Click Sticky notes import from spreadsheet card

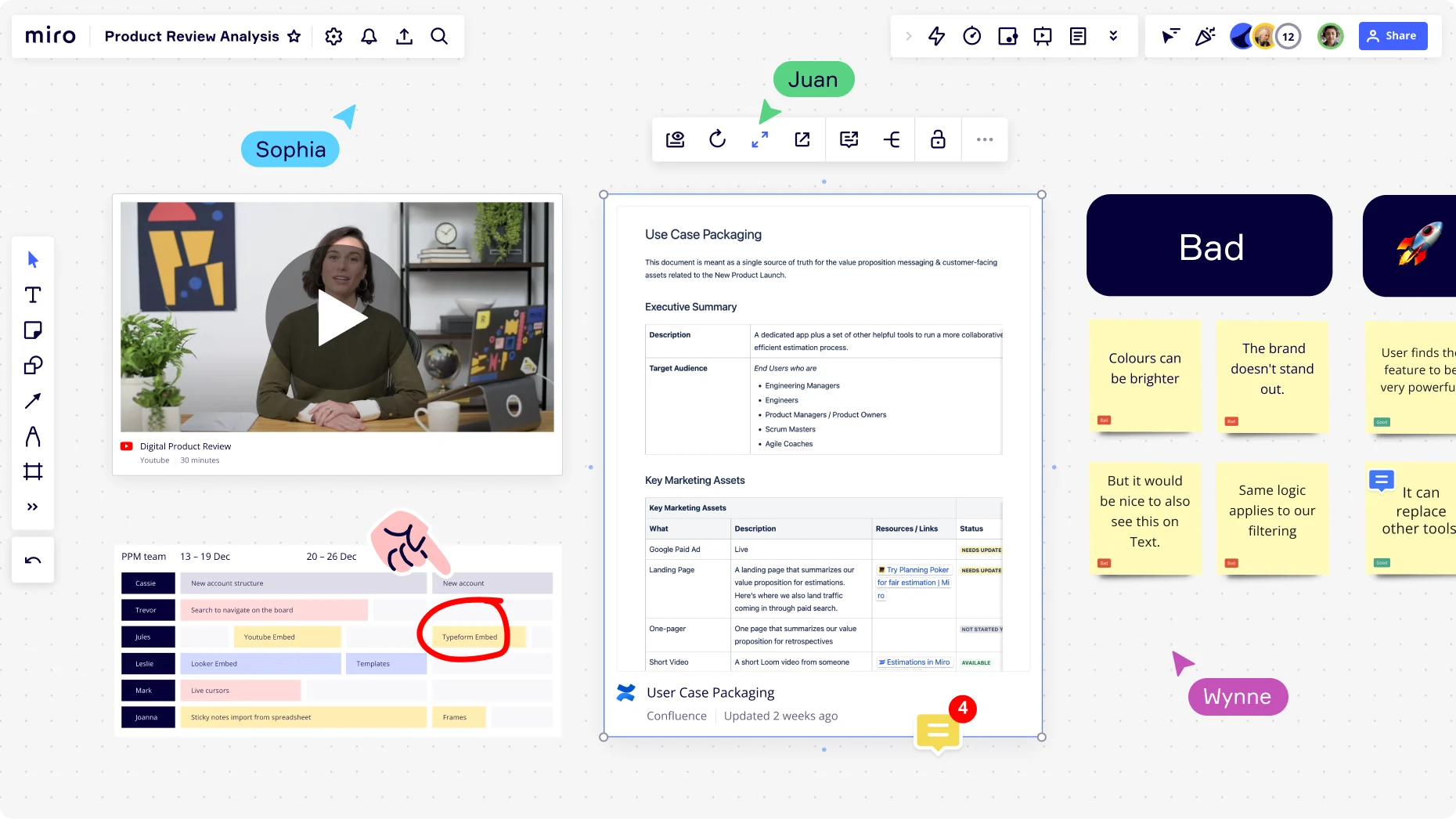pyautogui.click(x=304, y=717)
